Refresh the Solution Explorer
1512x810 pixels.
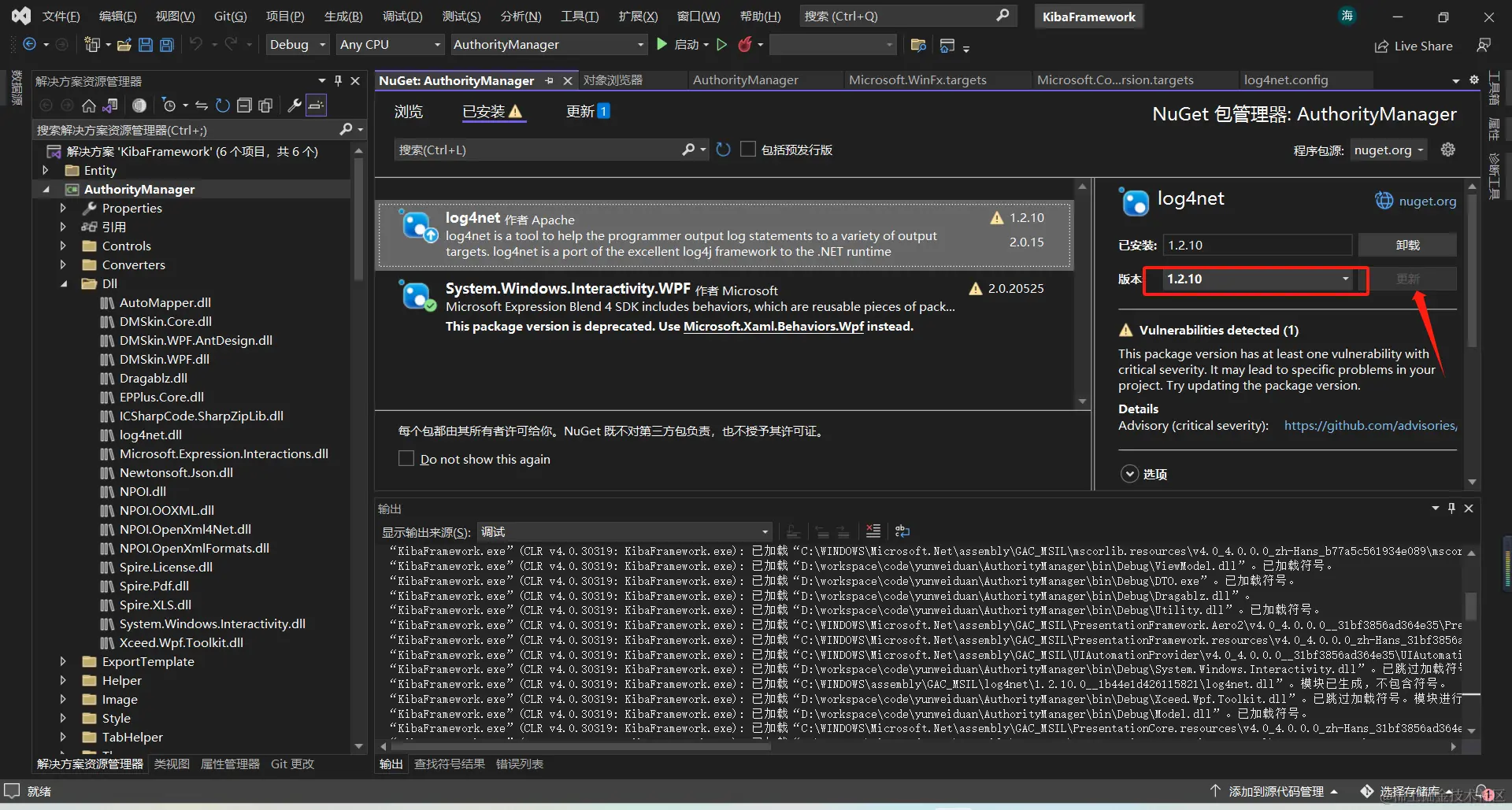click(x=223, y=105)
